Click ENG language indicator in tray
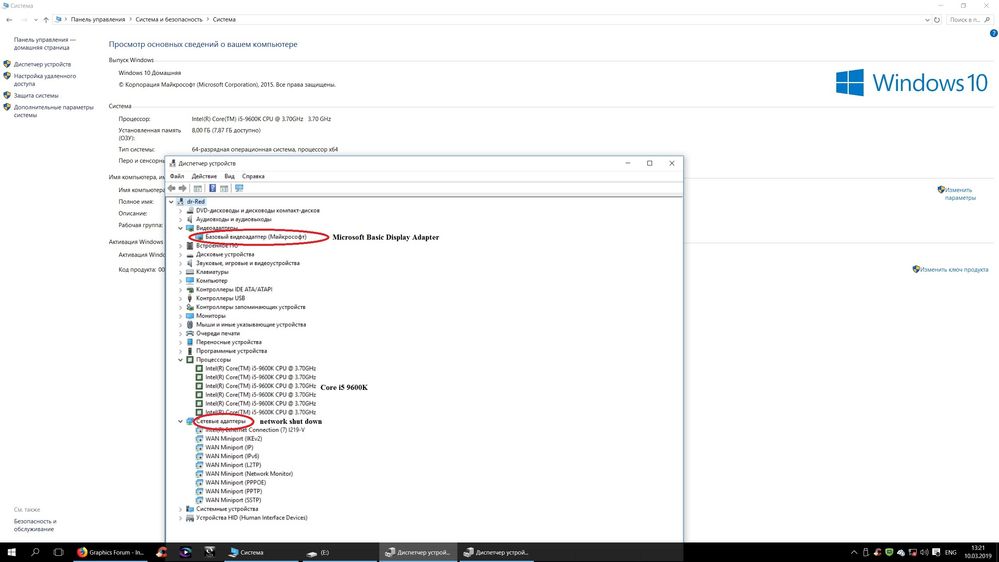 951,552
